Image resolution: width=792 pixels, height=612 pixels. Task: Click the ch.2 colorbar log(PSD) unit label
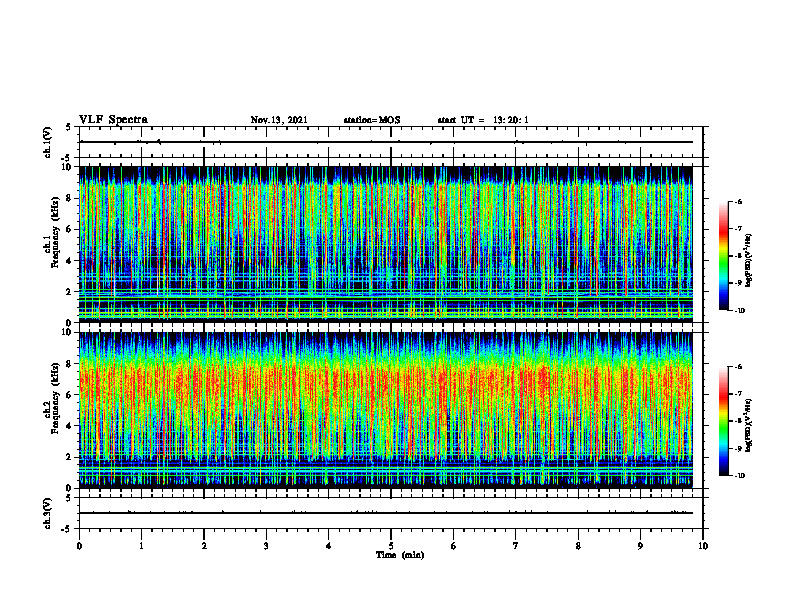point(749,425)
